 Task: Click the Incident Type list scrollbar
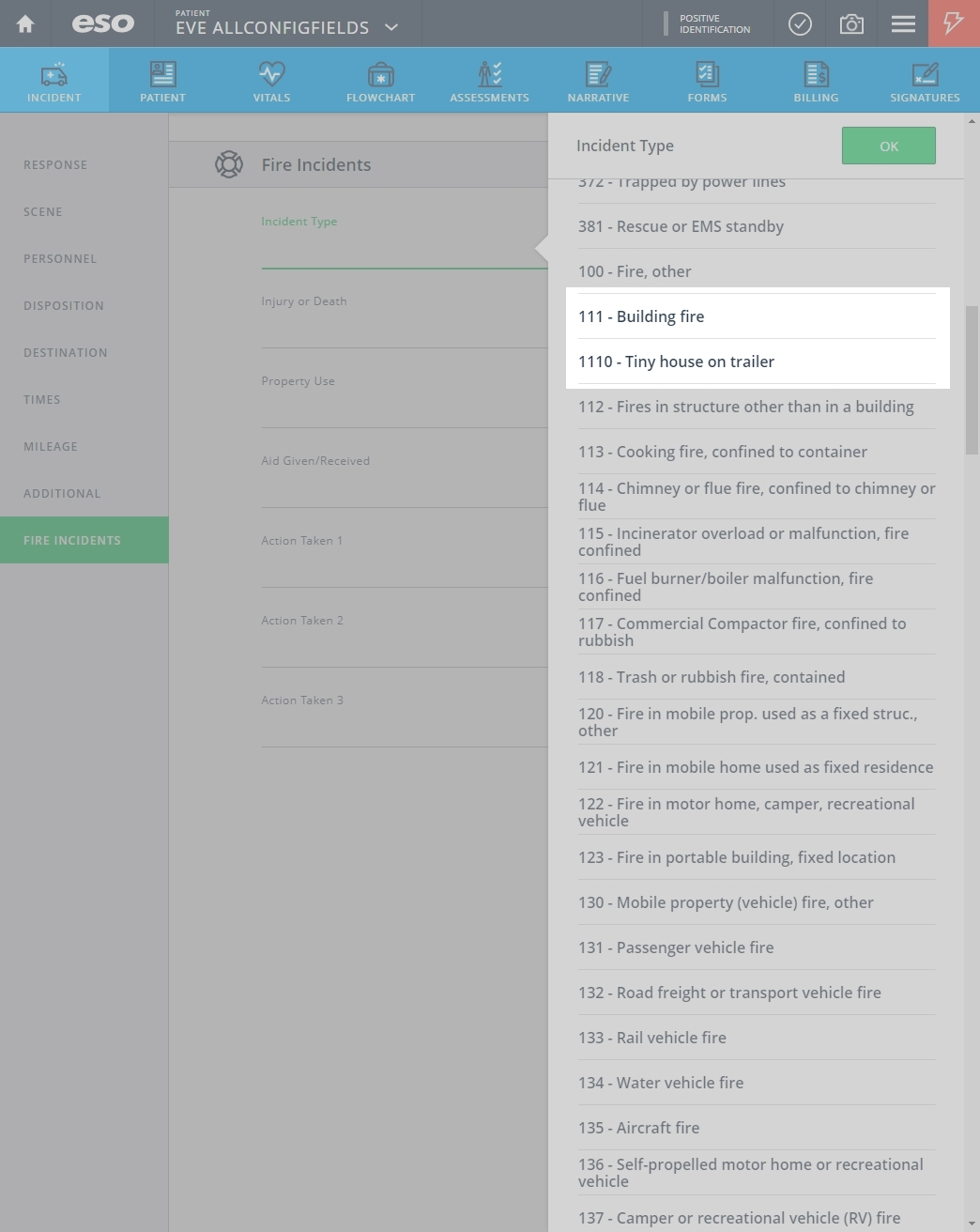972,380
